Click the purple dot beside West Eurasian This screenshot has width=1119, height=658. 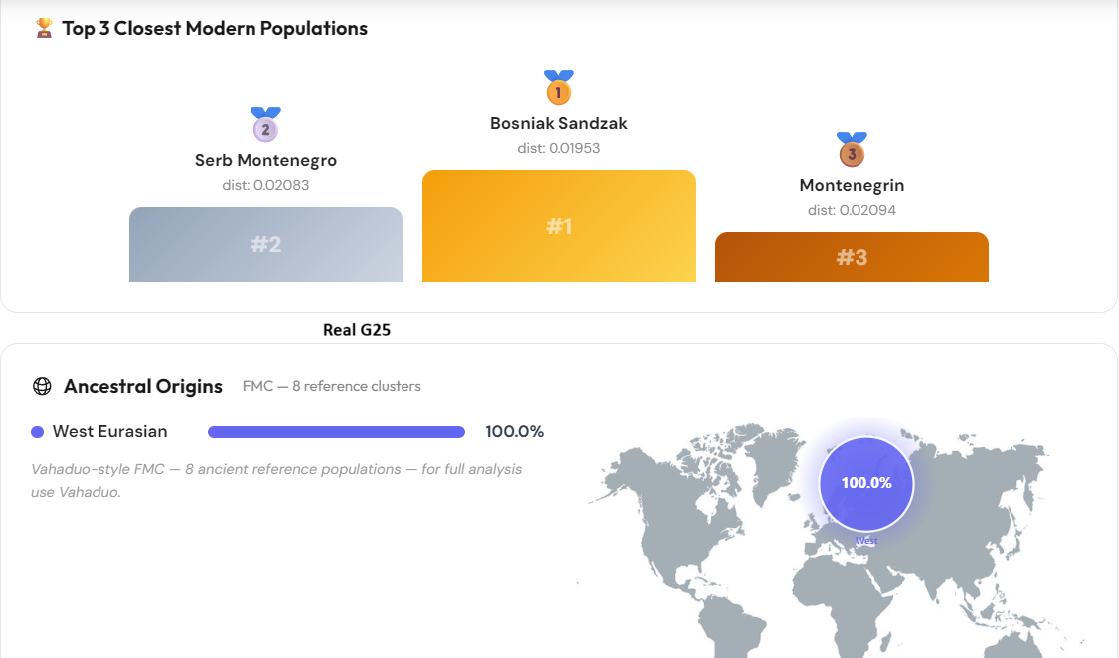point(38,432)
